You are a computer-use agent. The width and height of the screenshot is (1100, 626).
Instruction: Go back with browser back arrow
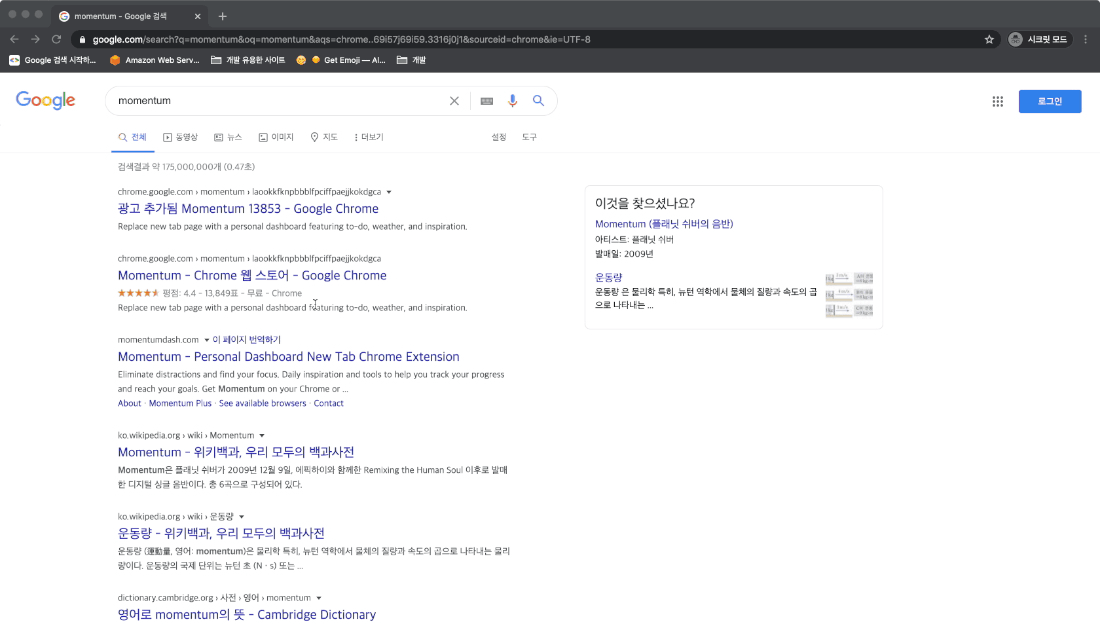click(x=14, y=39)
